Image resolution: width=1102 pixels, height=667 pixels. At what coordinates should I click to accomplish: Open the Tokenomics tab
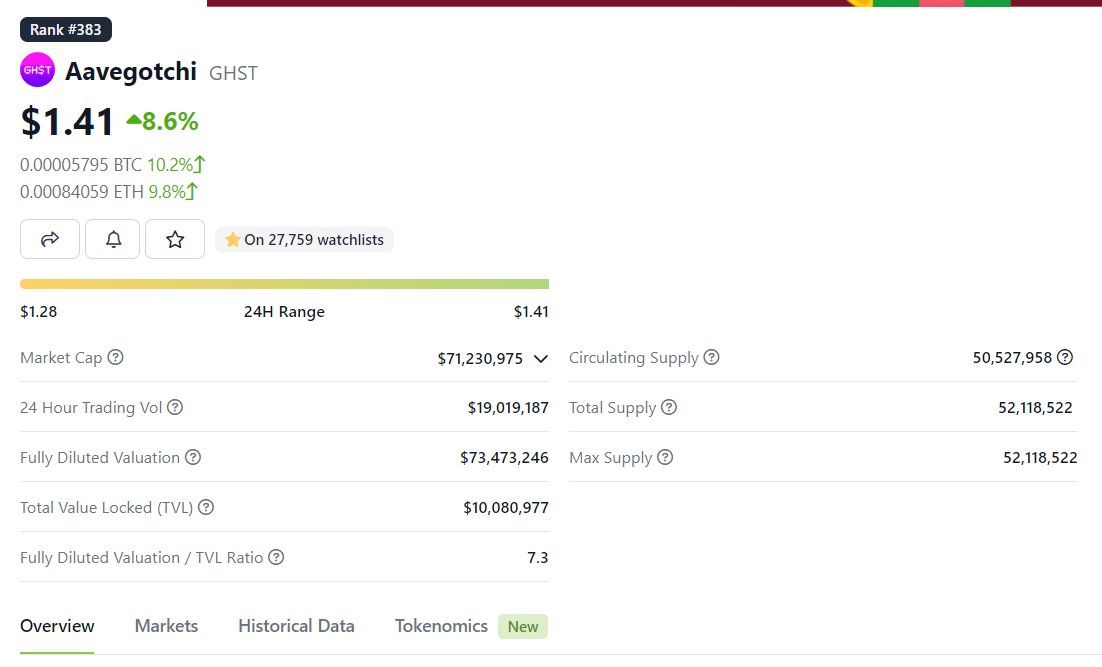click(x=441, y=626)
